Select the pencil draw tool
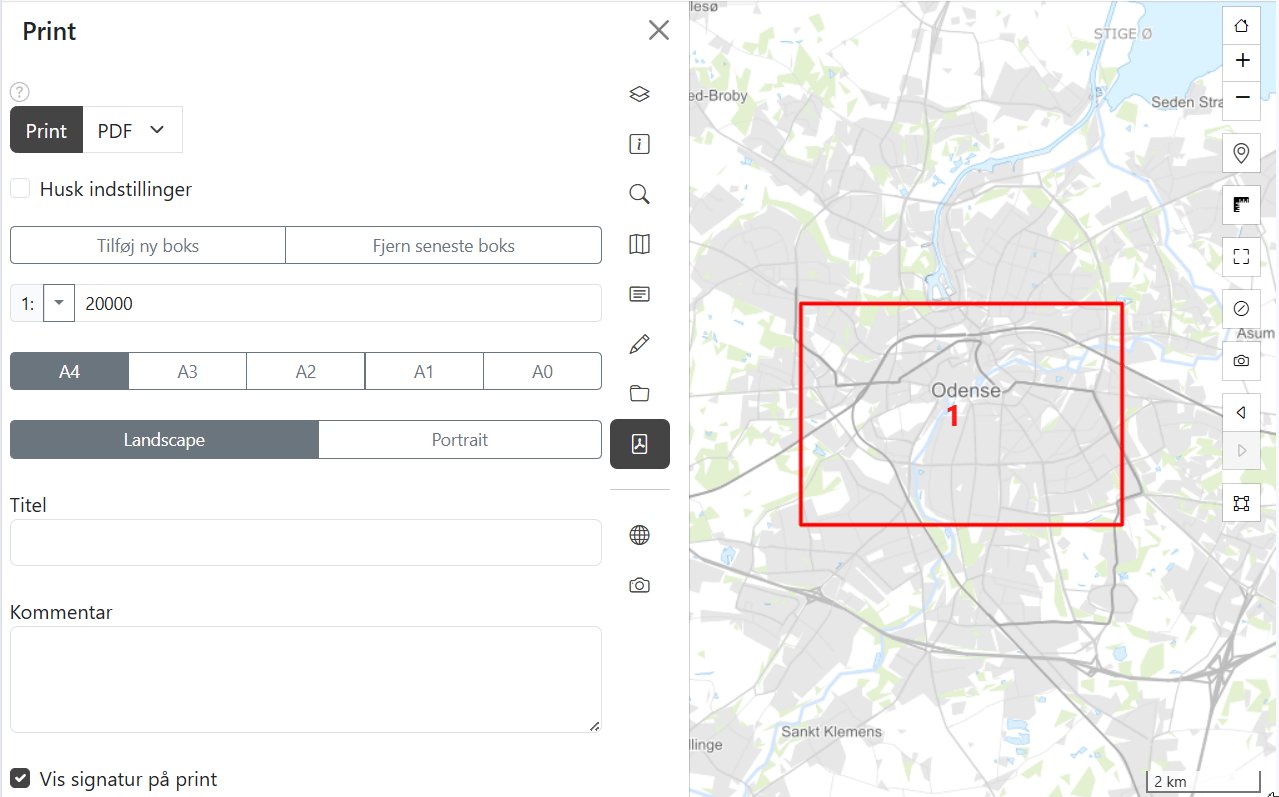The height and width of the screenshot is (797, 1279). [x=640, y=345]
